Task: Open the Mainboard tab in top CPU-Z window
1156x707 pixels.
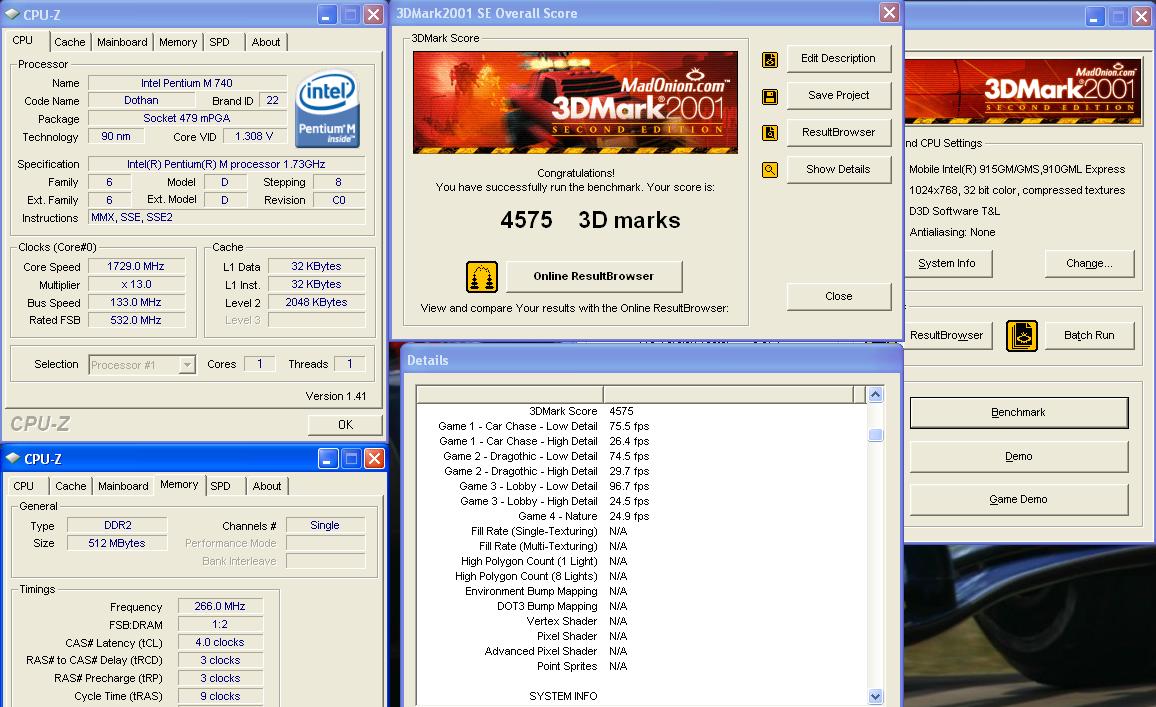Action: tap(122, 42)
